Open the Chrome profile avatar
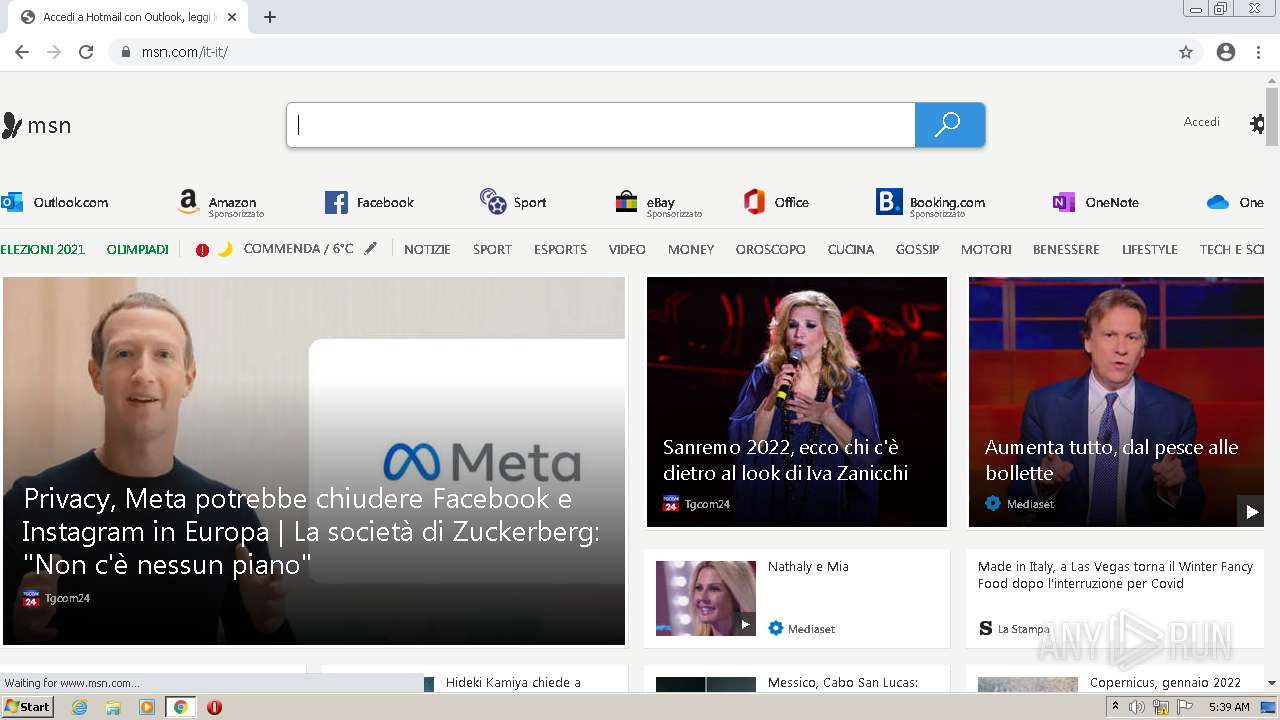Viewport: 1280px width, 720px height. coord(1226,52)
